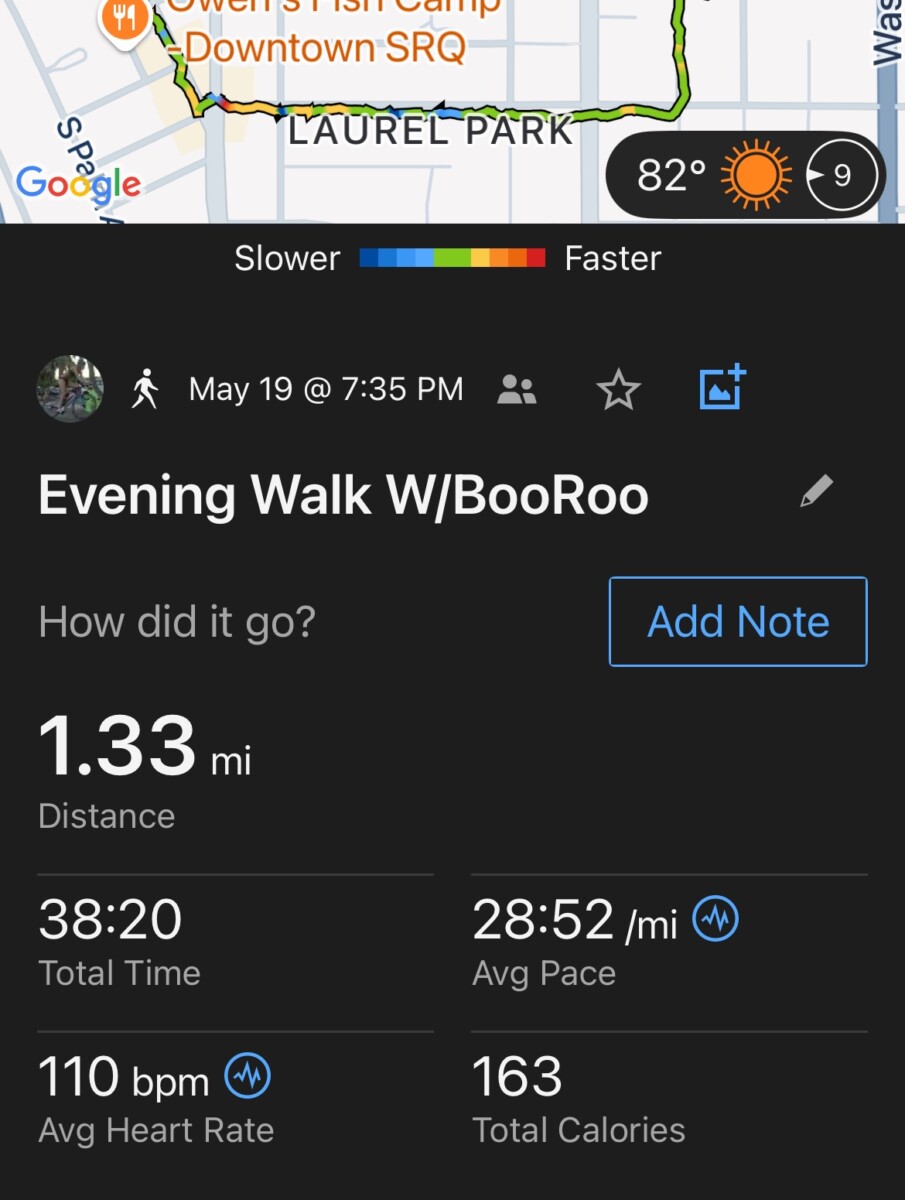Tap the Avg Heart Rate chart icon
The image size is (905, 1200).
point(247,1077)
